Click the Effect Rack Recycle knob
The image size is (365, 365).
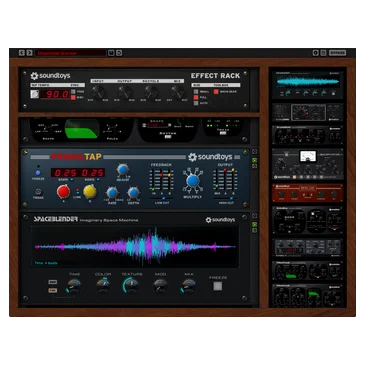click(151, 92)
